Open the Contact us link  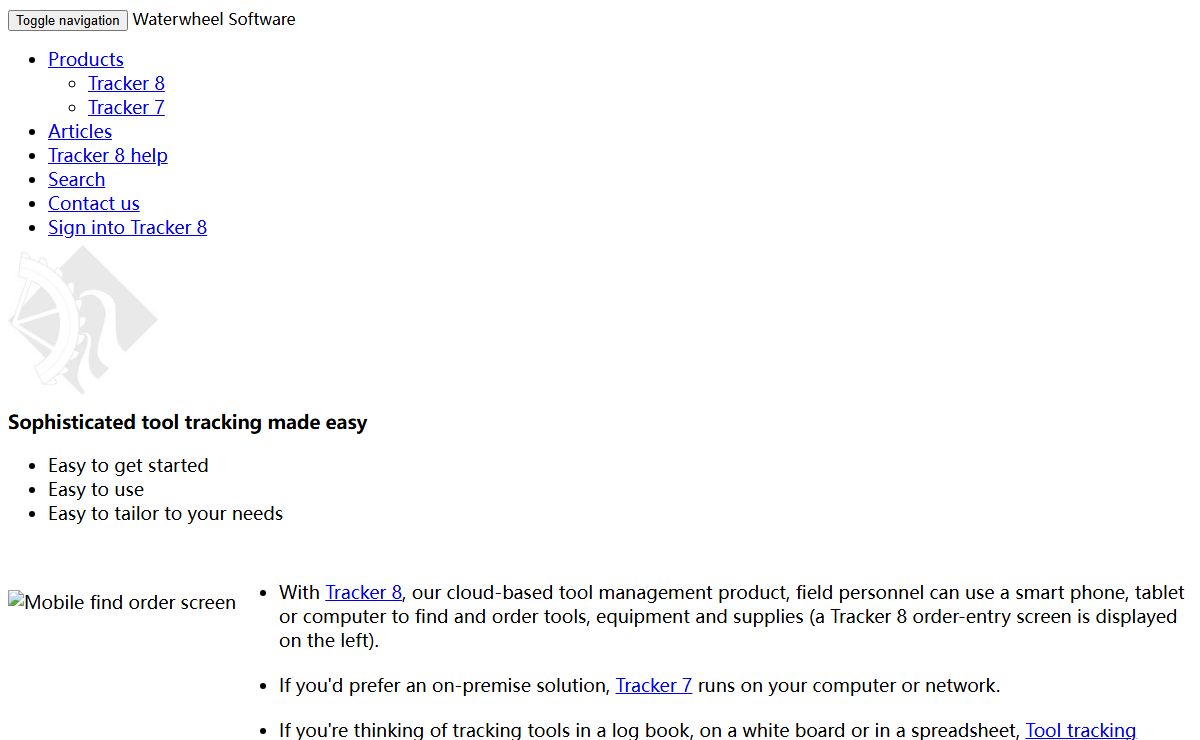coord(94,204)
